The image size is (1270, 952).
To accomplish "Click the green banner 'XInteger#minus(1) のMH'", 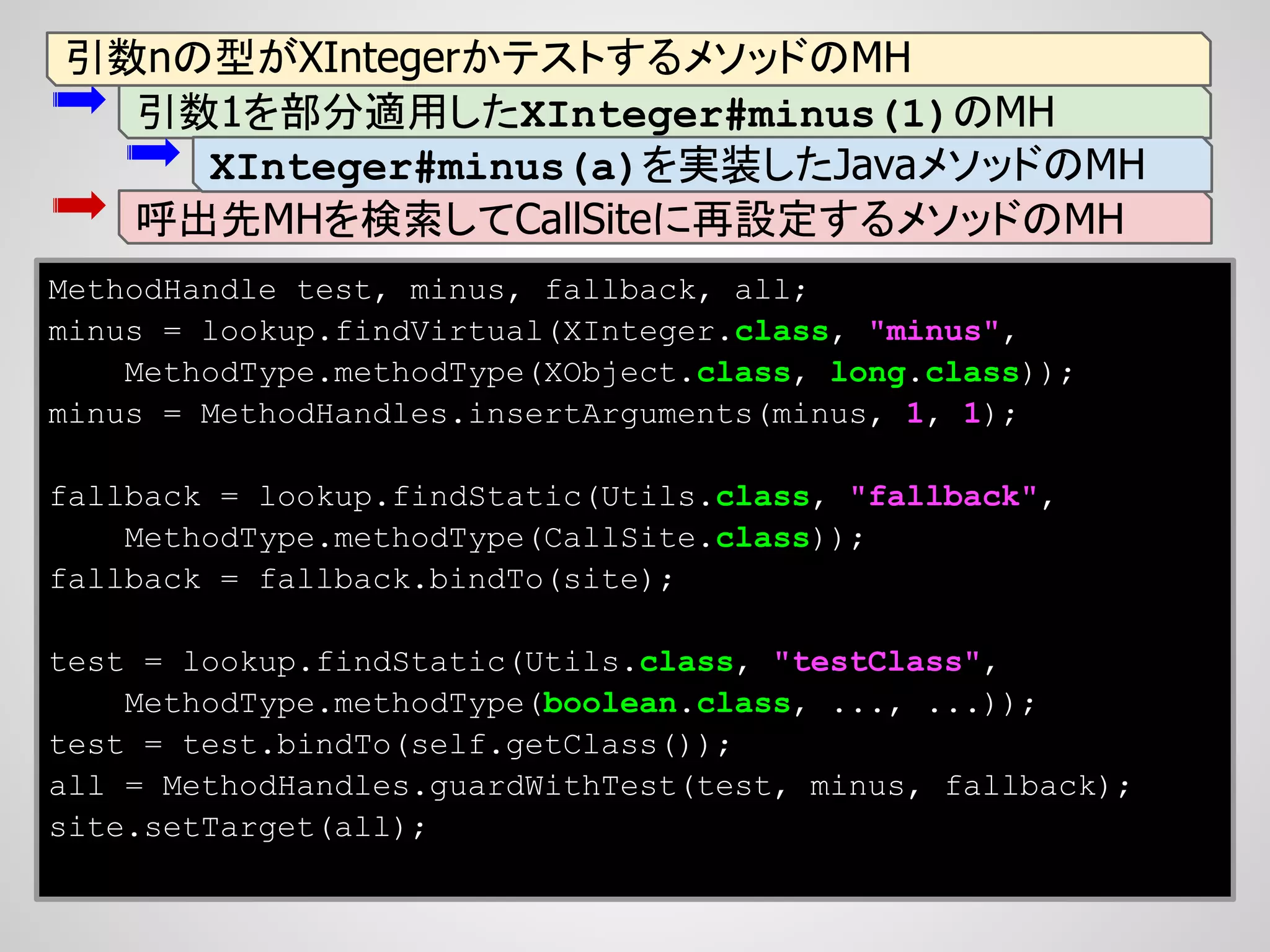I will [664, 112].
